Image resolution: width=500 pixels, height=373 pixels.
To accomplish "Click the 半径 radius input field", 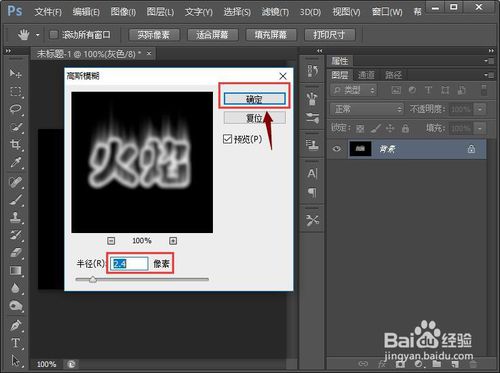I will (129, 264).
